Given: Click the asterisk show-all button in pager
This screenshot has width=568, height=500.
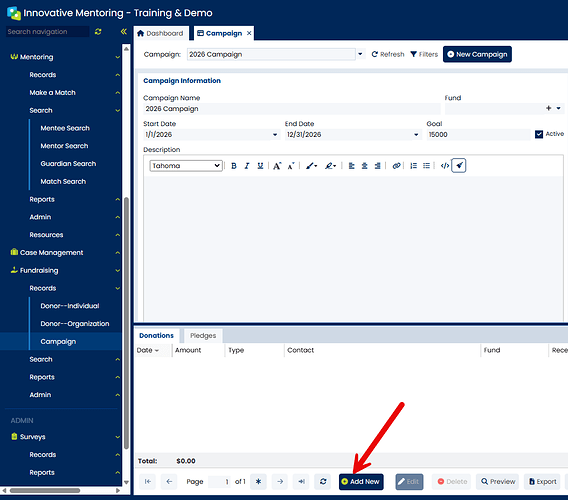Looking at the screenshot, I should pos(258,482).
